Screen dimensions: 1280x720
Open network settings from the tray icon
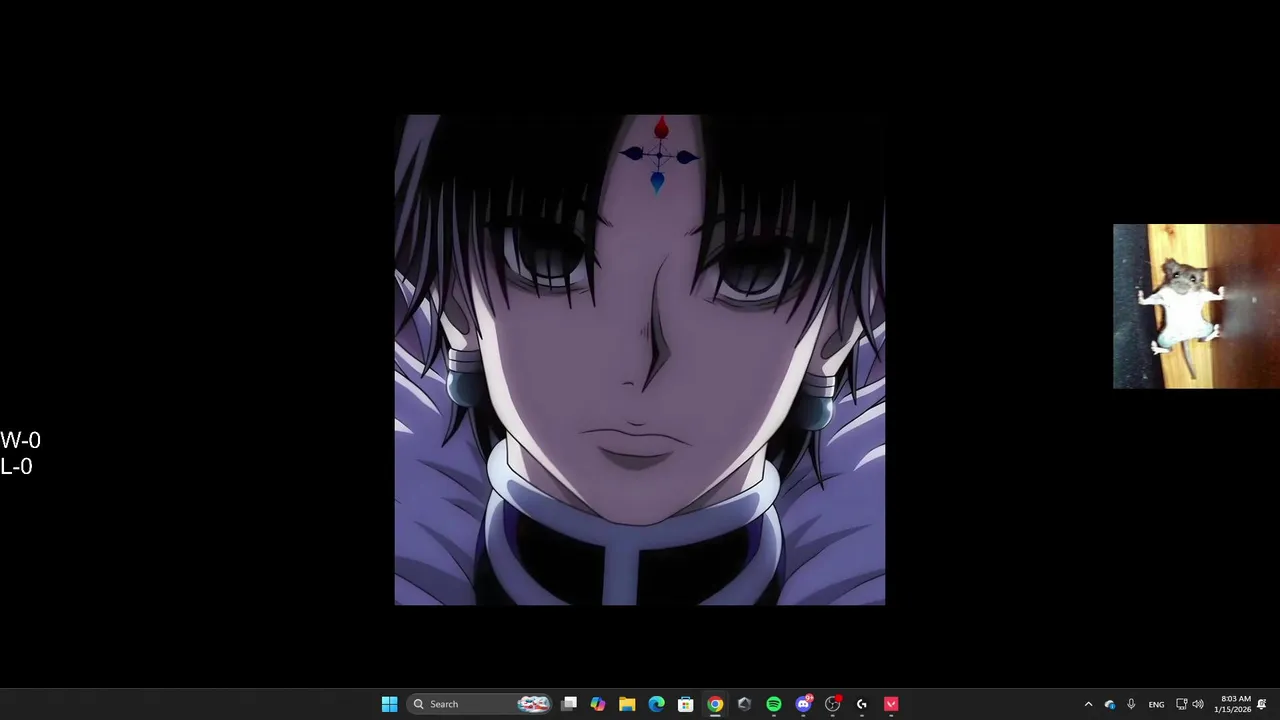coord(1181,704)
